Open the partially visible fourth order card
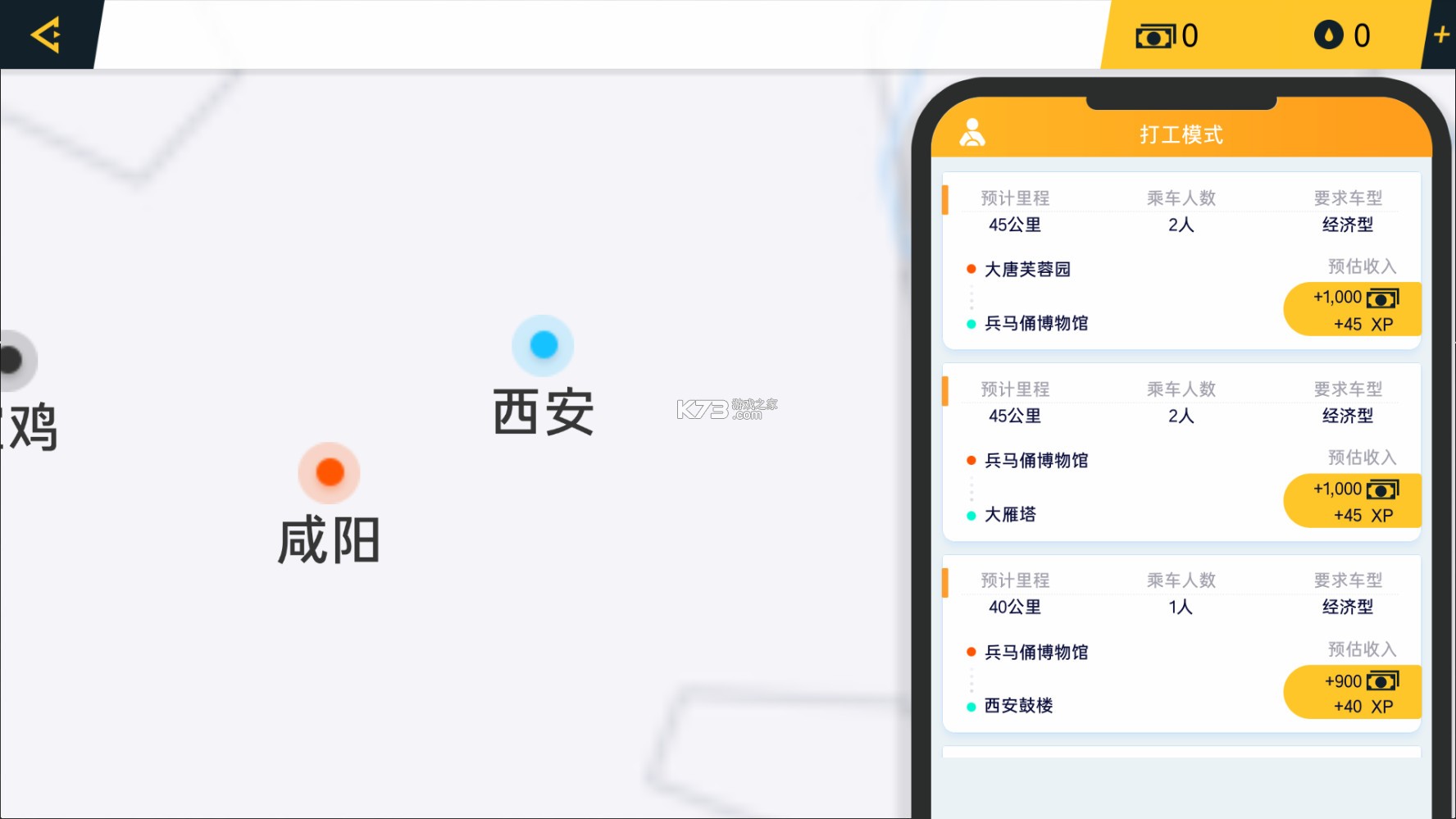Image resolution: width=1456 pixels, height=819 pixels. pos(1181,751)
